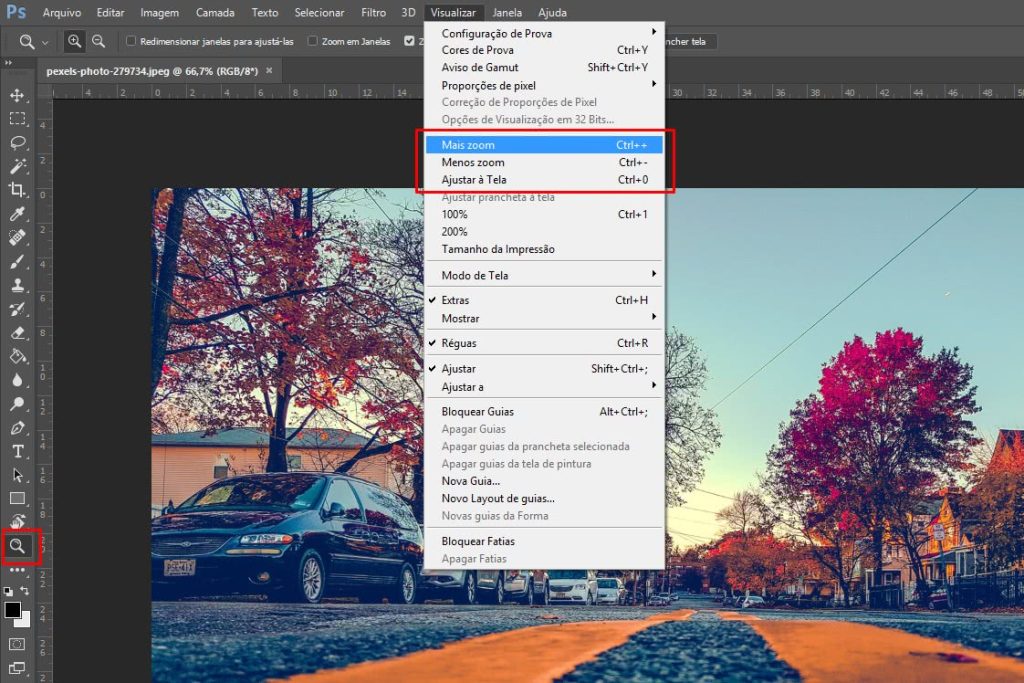Select the Rectangular Marquee tool
The height and width of the screenshot is (683, 1024).
(x=18, y=119)
